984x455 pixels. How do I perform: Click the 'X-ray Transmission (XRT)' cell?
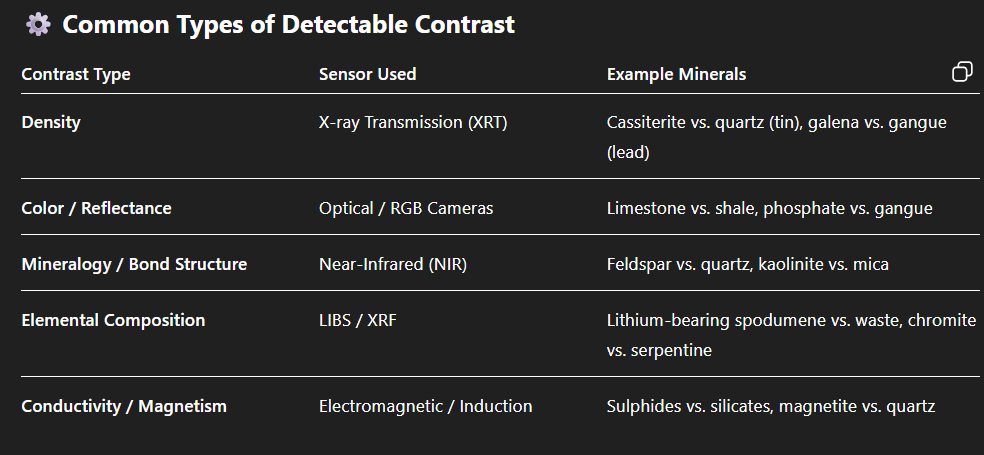point(413,122)
